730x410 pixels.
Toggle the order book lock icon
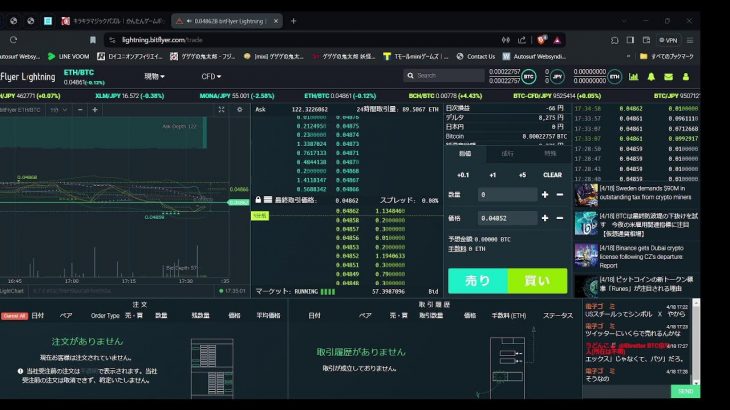point(258,200)
